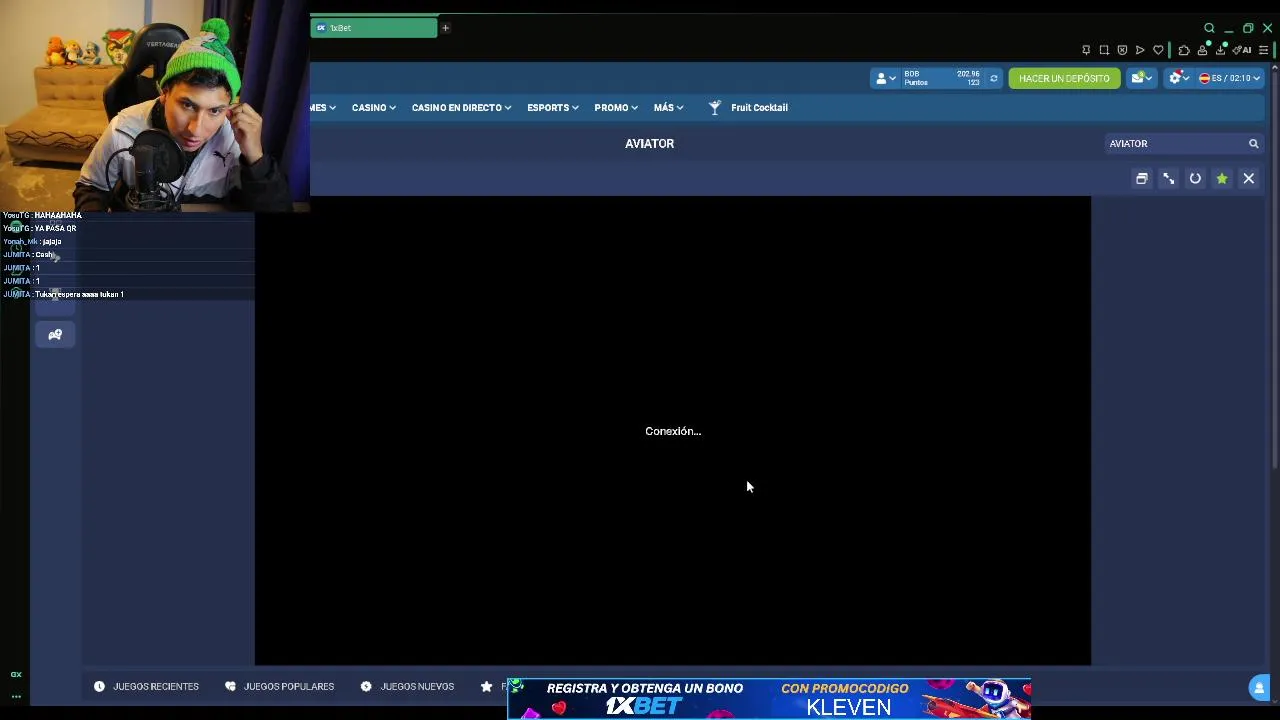The height and width of the screenshot is (720, 1280).
Task: Click the magnifier in AVIATOR search box
Action: (x=1253, y=144)
